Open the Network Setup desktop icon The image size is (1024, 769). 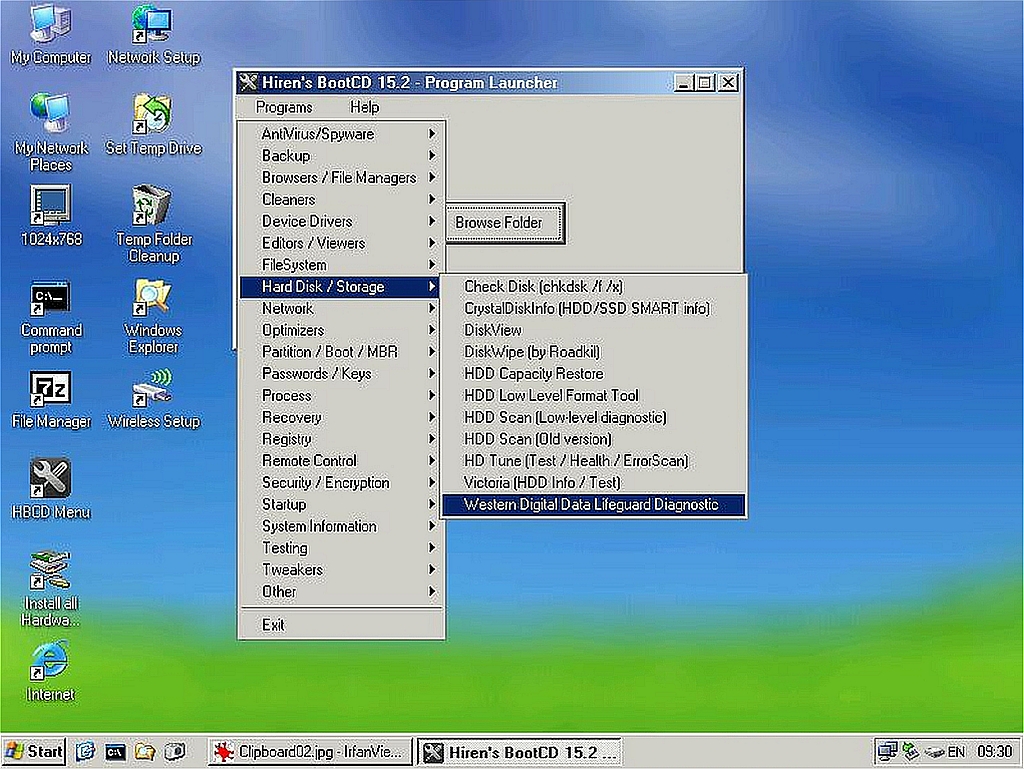coord(153,35)
